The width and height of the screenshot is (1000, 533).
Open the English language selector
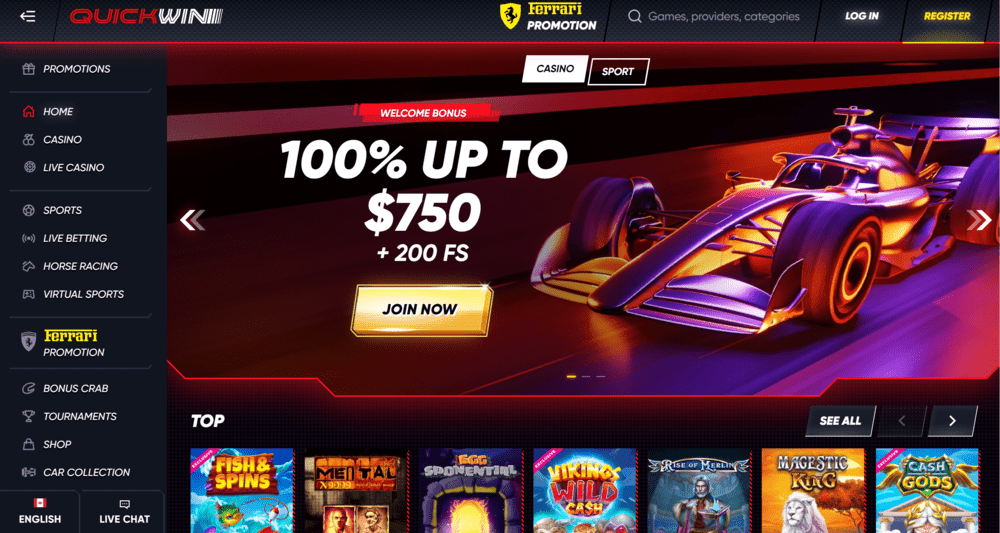[40, 511]
